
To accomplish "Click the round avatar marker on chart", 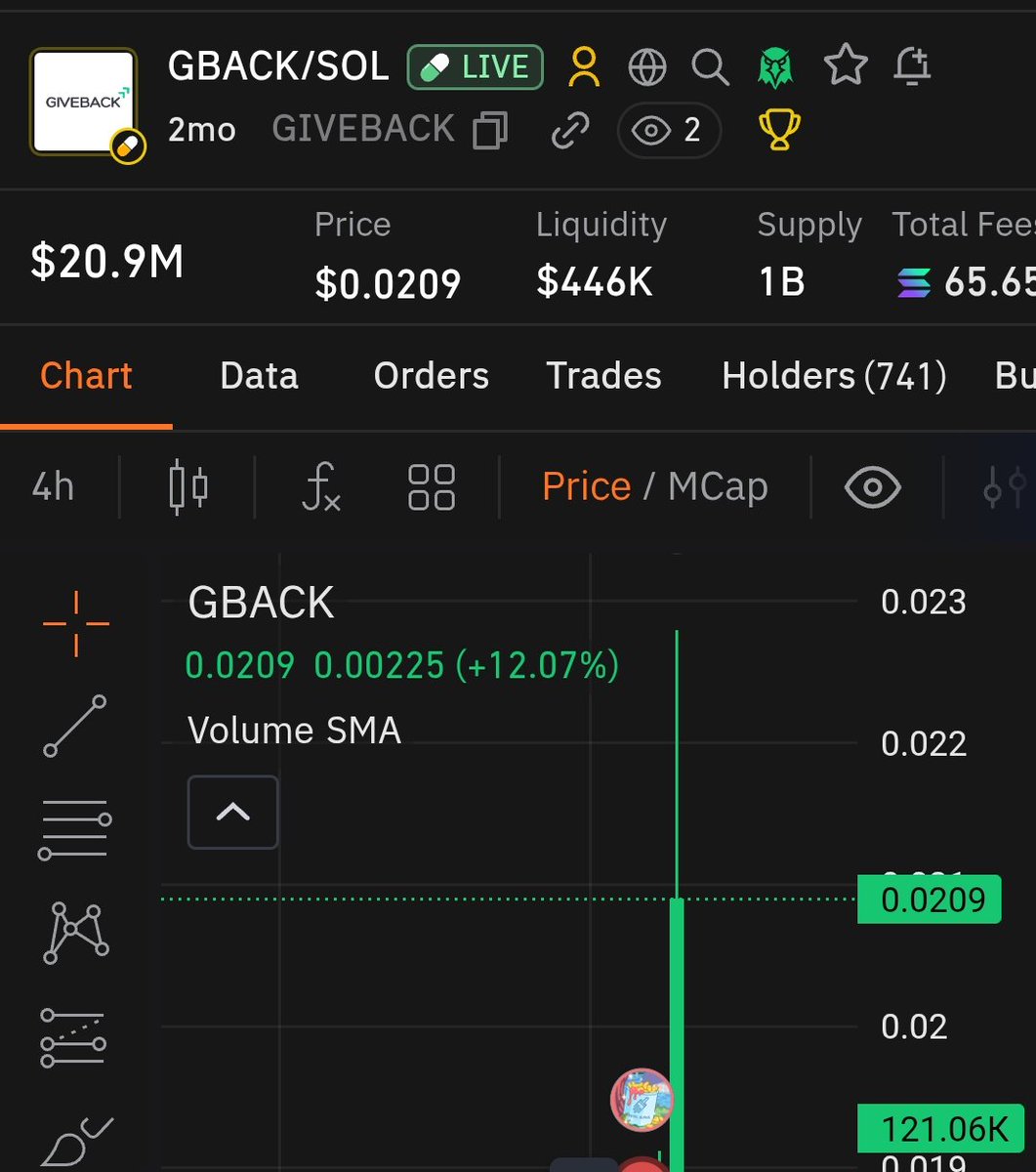I will pyautogui.click(x=642, y=1099).
